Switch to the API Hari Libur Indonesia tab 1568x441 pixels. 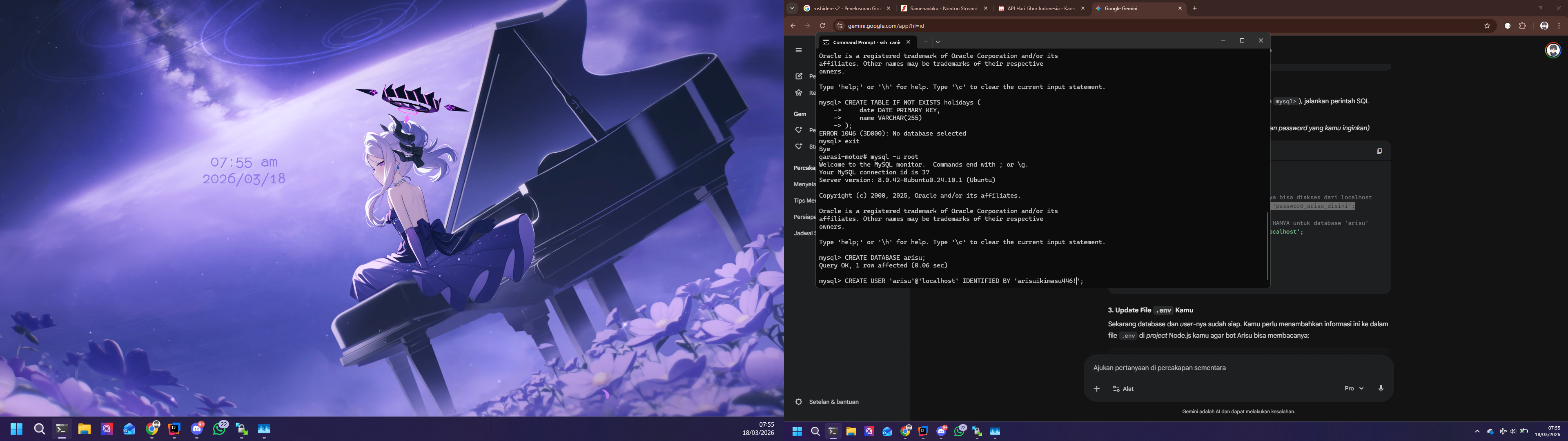click(x=1042, y=9)
